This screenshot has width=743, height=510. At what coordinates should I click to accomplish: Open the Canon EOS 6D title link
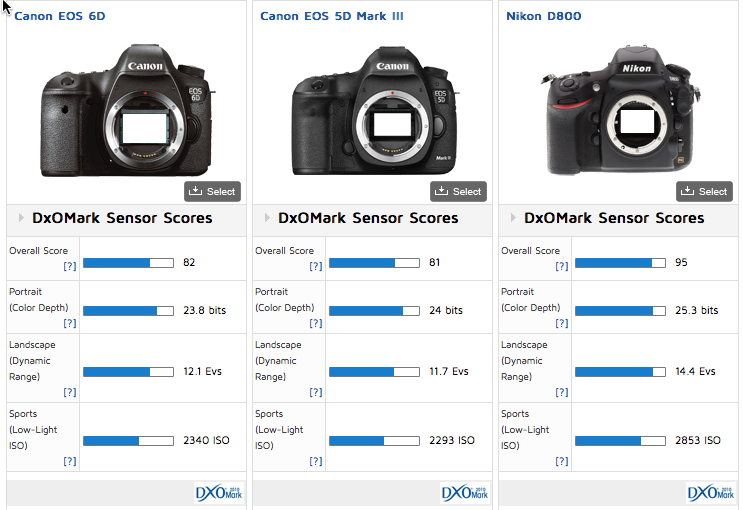click(x=60, y=16)
